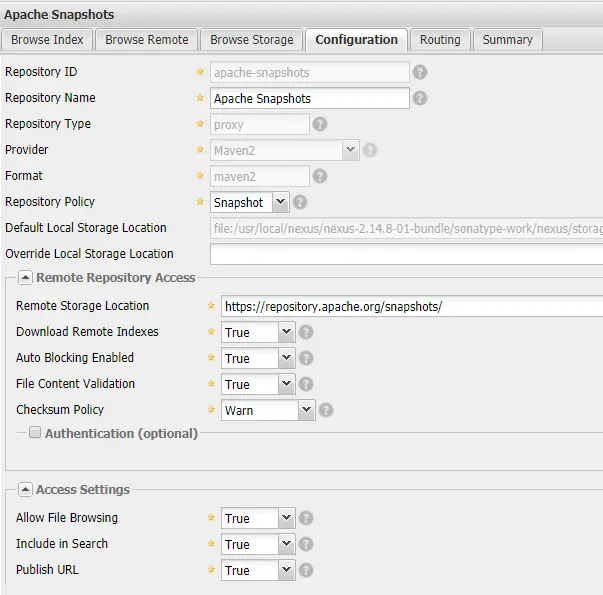Screen dimensions: 603x595
Task: Click help icon beside Repository Type field
Action: (320, 124)
